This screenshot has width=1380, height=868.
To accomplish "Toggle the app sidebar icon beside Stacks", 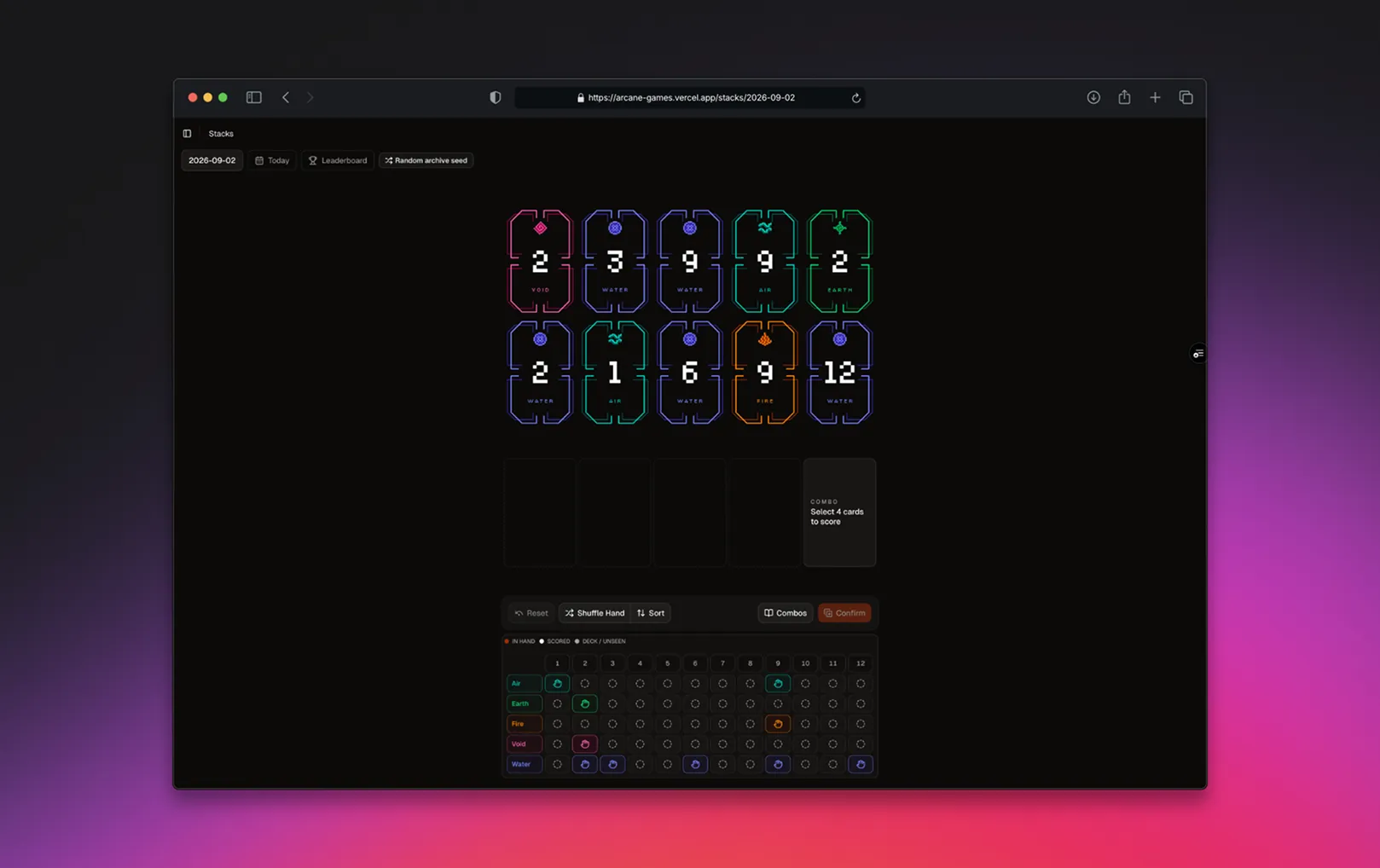I will point(187,134).
